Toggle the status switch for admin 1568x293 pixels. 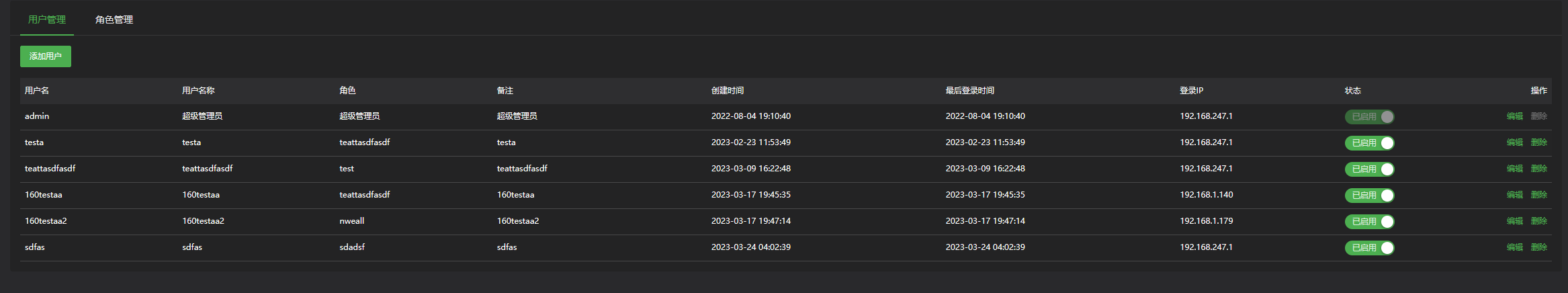coord(1369,117)
